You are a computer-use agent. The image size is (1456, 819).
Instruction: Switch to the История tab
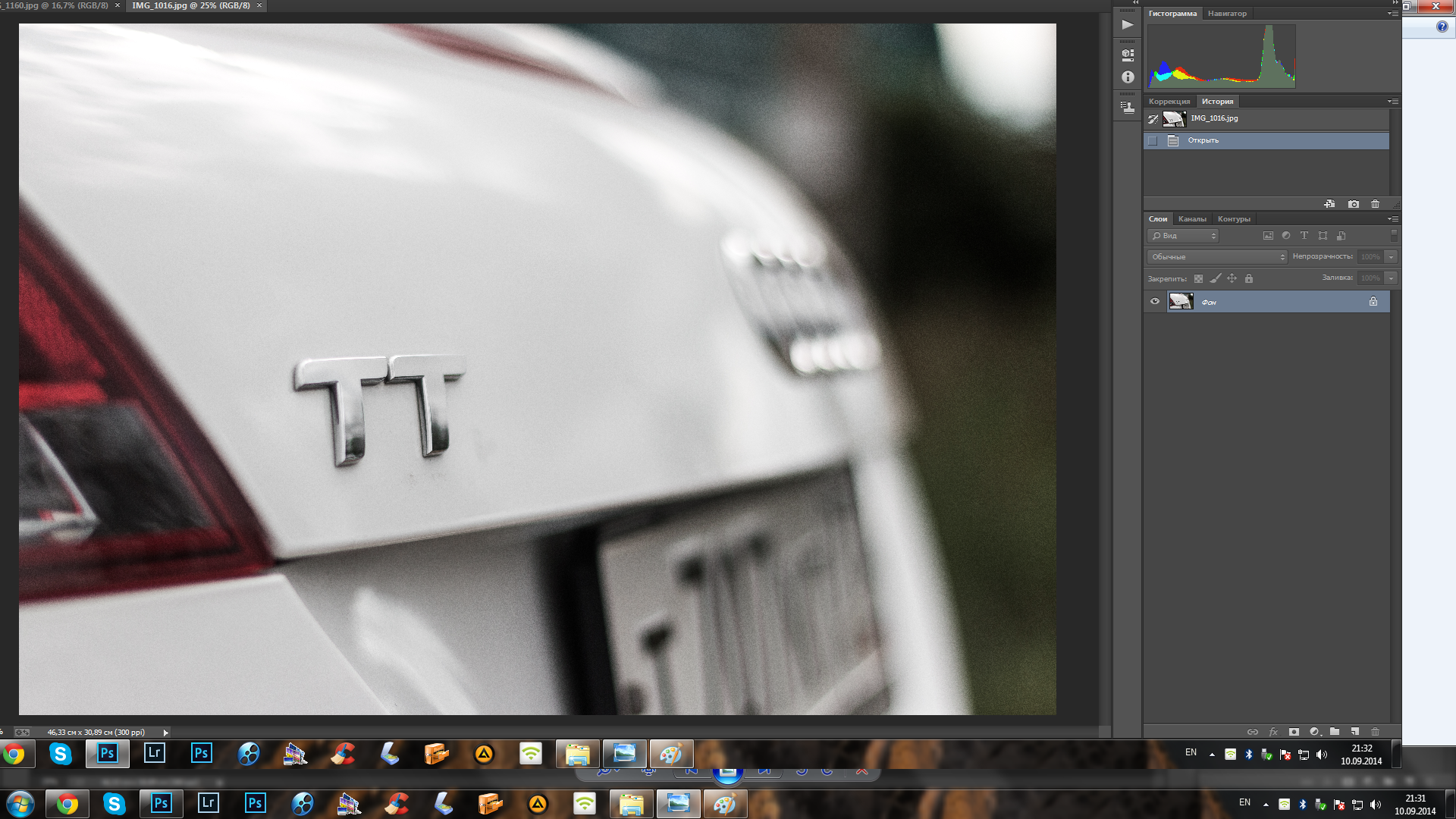1217,102
